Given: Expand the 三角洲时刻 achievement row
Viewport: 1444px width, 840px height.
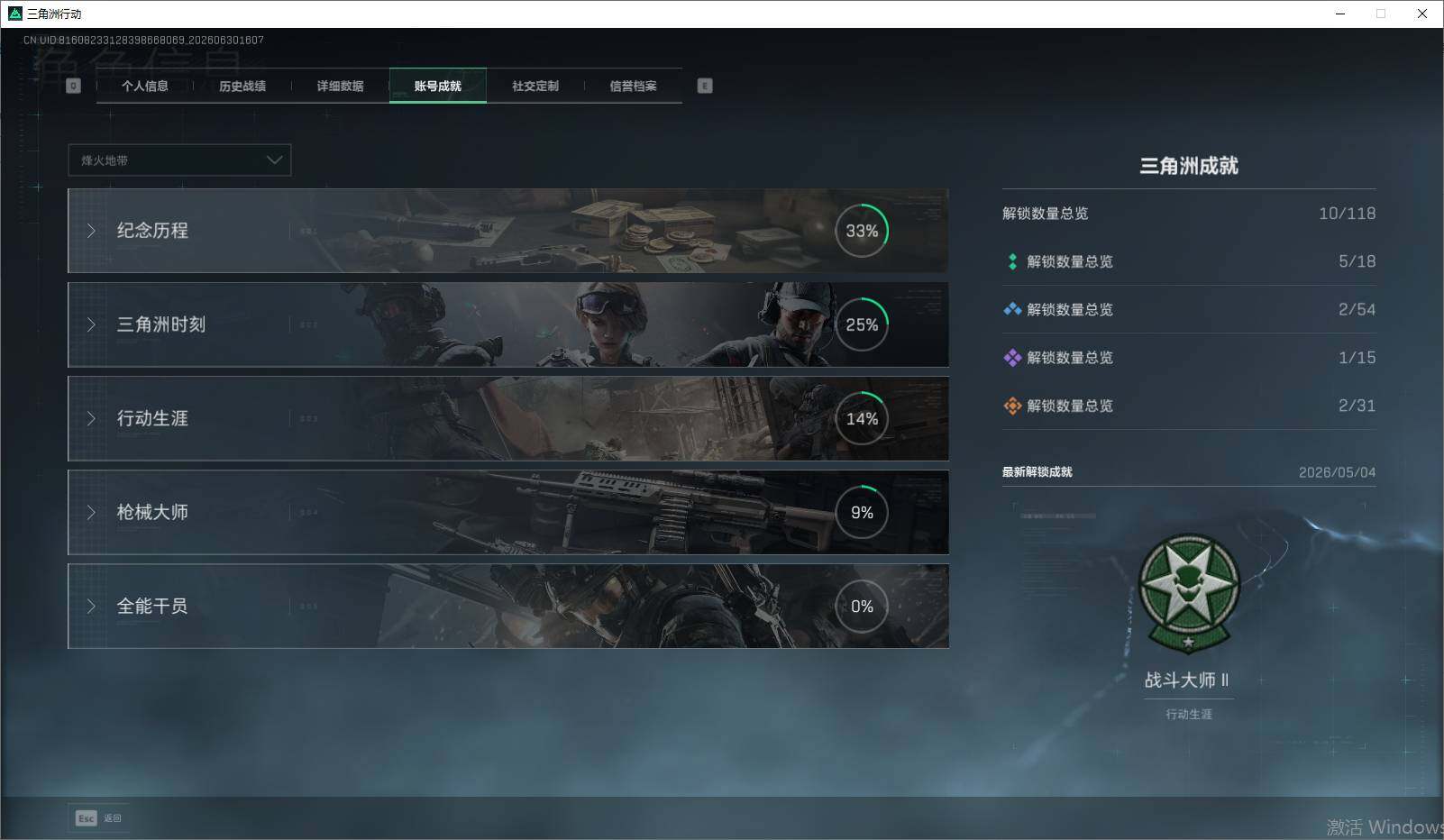Looking at the screenshot, I should pos(508,324).
